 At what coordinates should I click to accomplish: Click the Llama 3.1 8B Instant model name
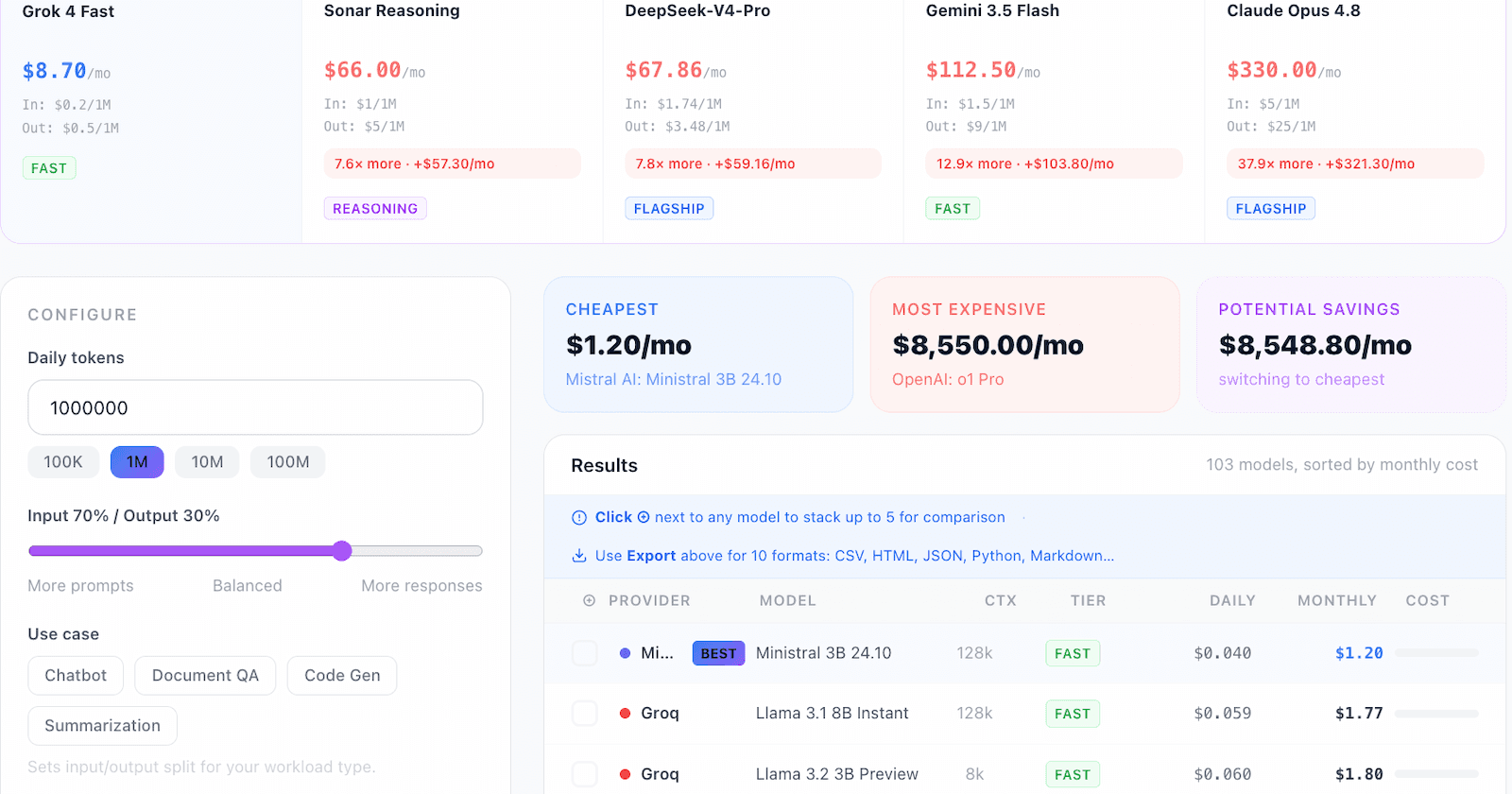click(x=832, y=714)
